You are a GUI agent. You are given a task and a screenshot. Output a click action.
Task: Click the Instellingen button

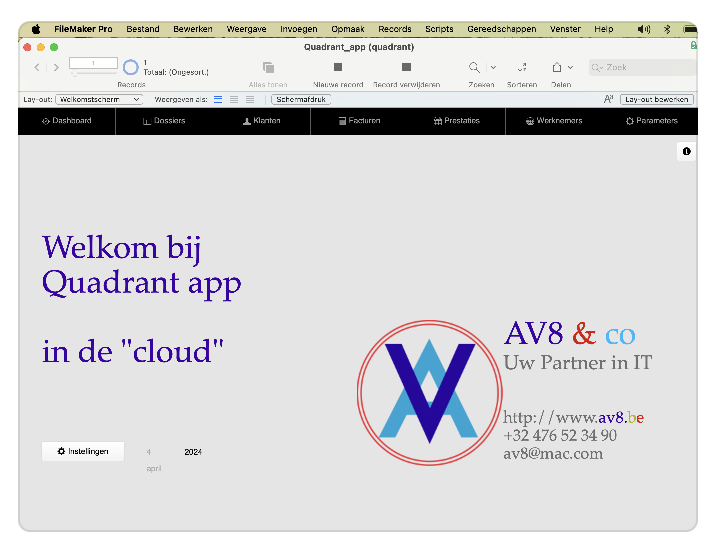coord(83,451)
